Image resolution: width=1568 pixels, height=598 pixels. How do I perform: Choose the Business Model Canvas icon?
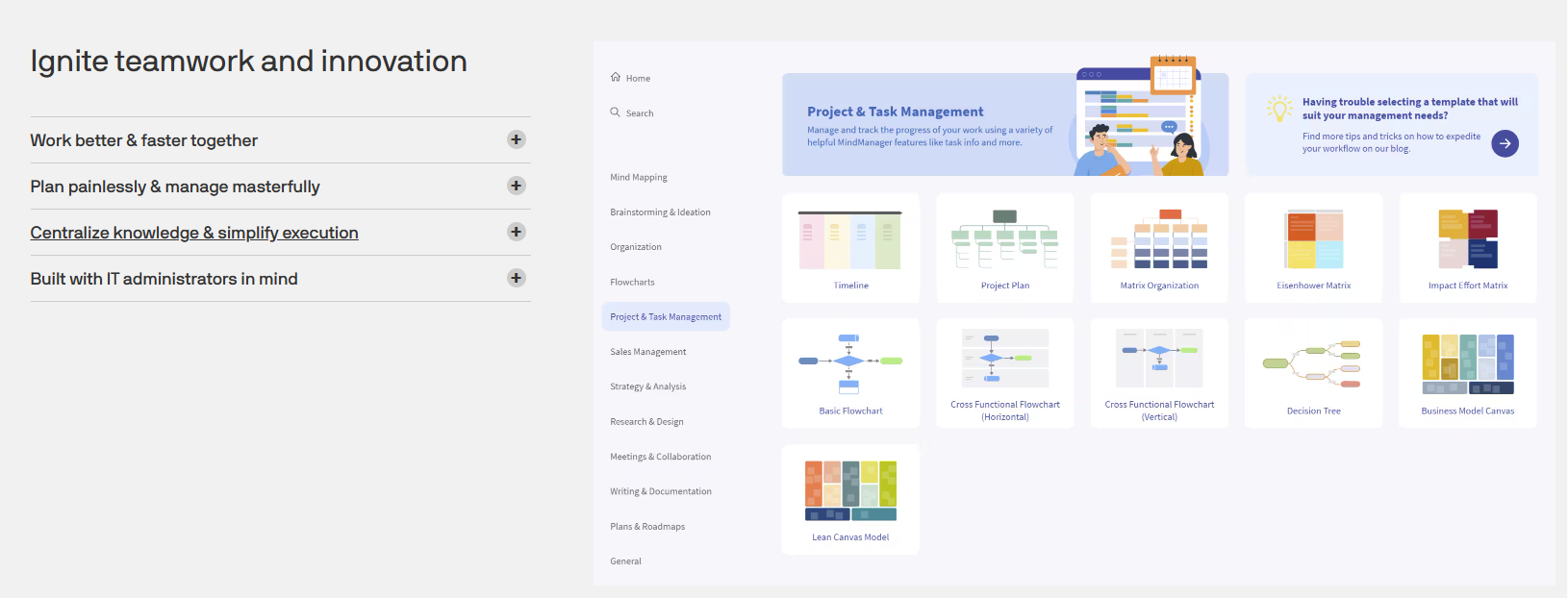point(1468,363)
